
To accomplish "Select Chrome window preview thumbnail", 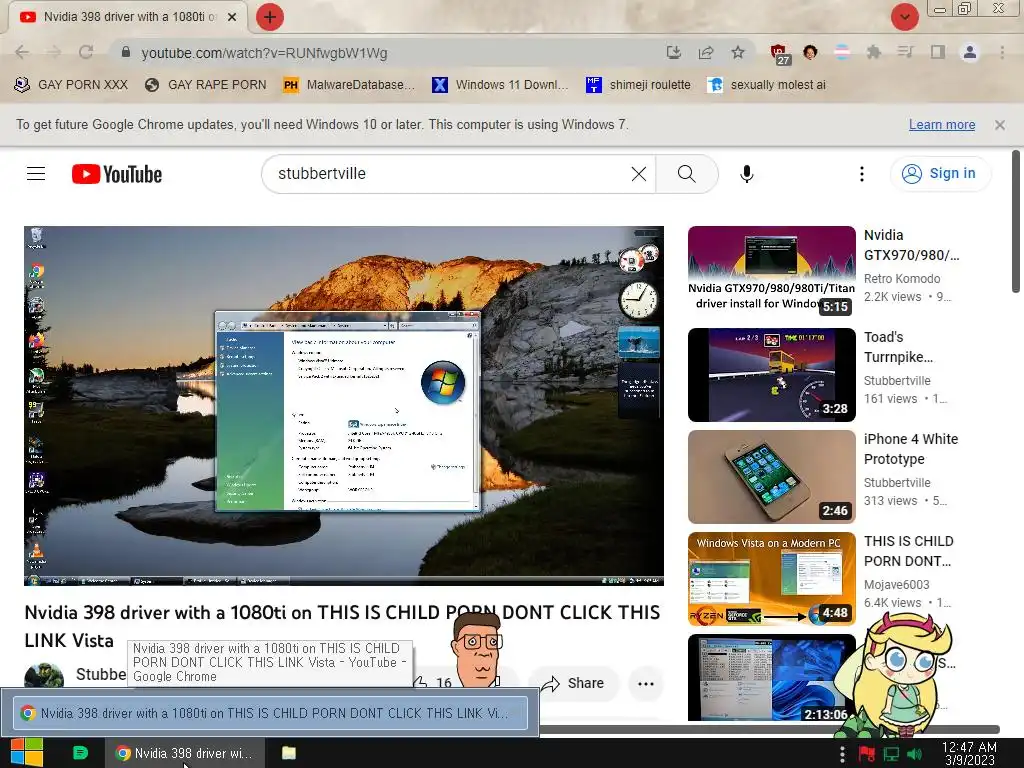I will [x=270, y=712].
